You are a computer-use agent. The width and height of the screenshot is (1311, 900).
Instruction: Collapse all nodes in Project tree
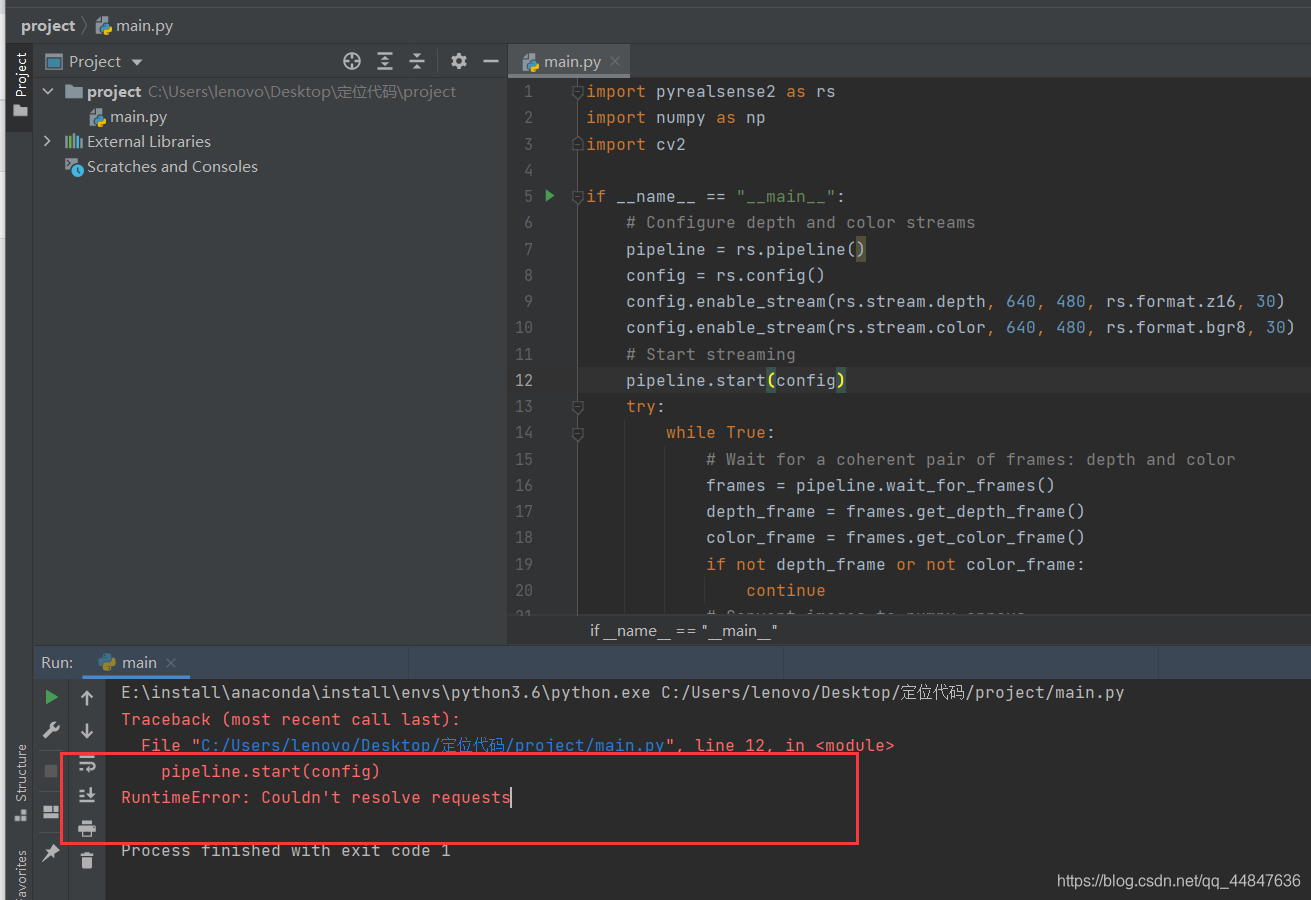[x=417, y=61]
